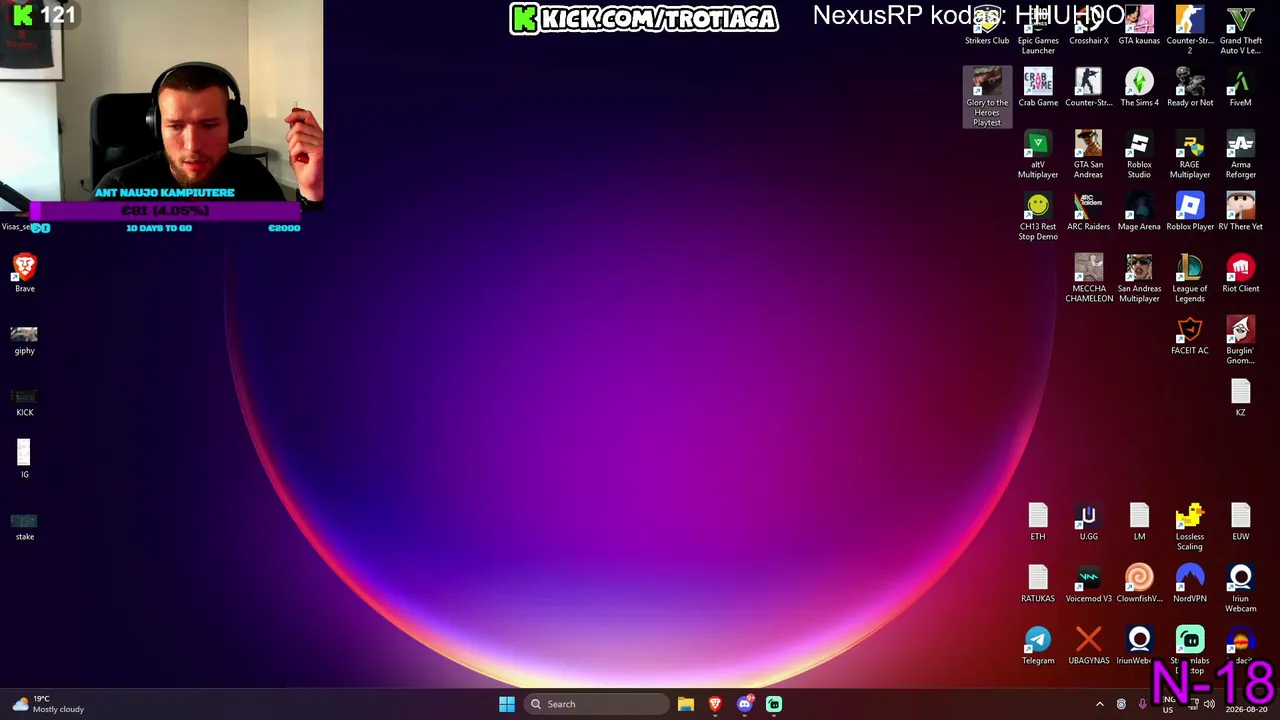
Task: Select the CH13 Rest Stop Demo icon
Action: (x=1038, y=217)
